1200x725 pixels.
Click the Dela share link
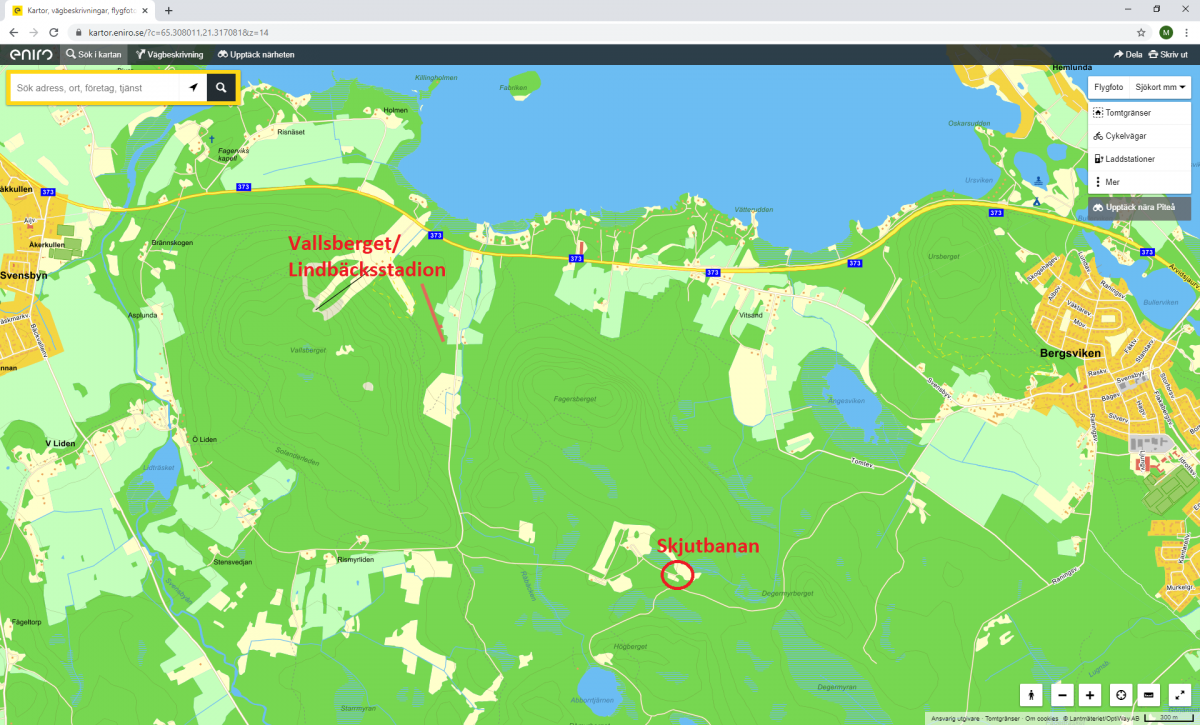pyautogui.click(x=1127, y=55)
